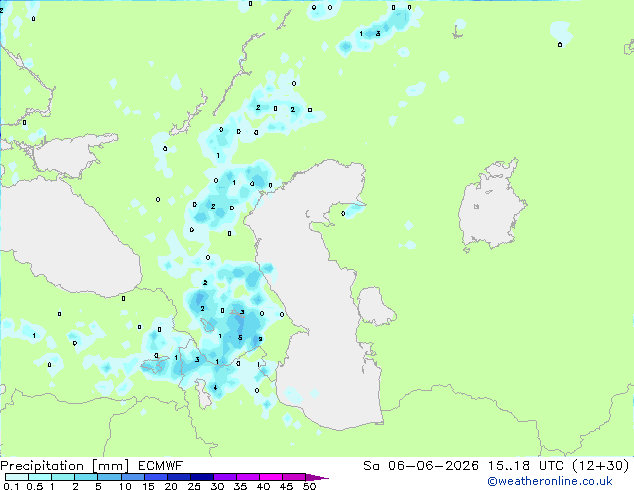Click the 25–30 mm navy legend swatch

pyautogui.click(x=201, y=477)
